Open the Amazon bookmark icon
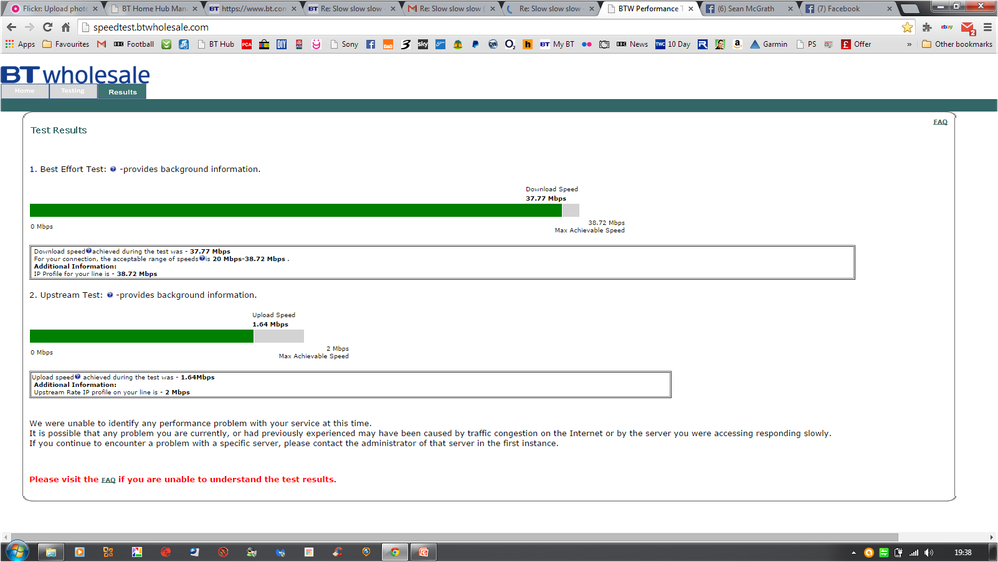 [737, 44]
